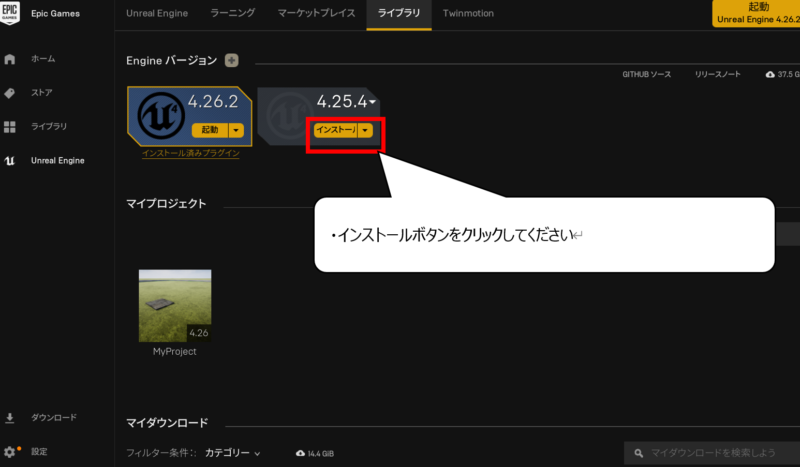Launch engine 4.26.2 with 起動 button

(210, 130)
